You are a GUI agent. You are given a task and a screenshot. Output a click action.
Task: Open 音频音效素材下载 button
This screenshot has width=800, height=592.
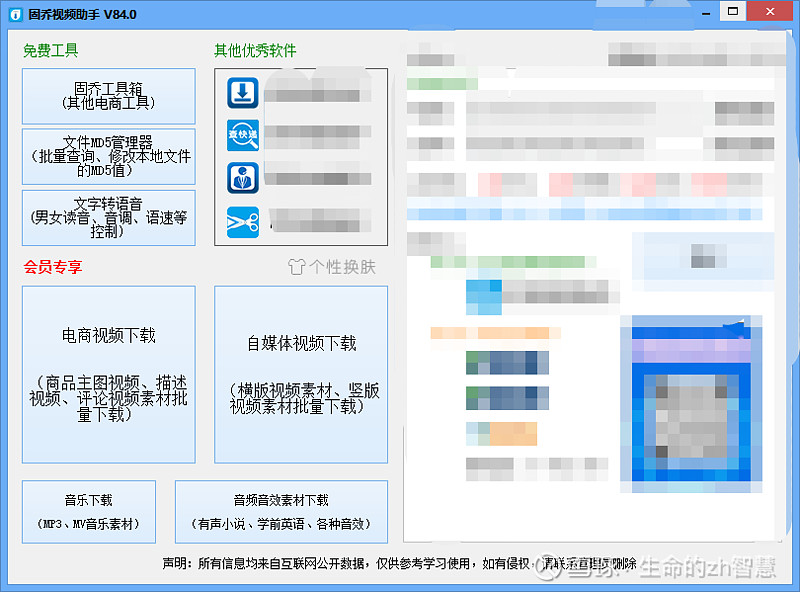[281, 512]
